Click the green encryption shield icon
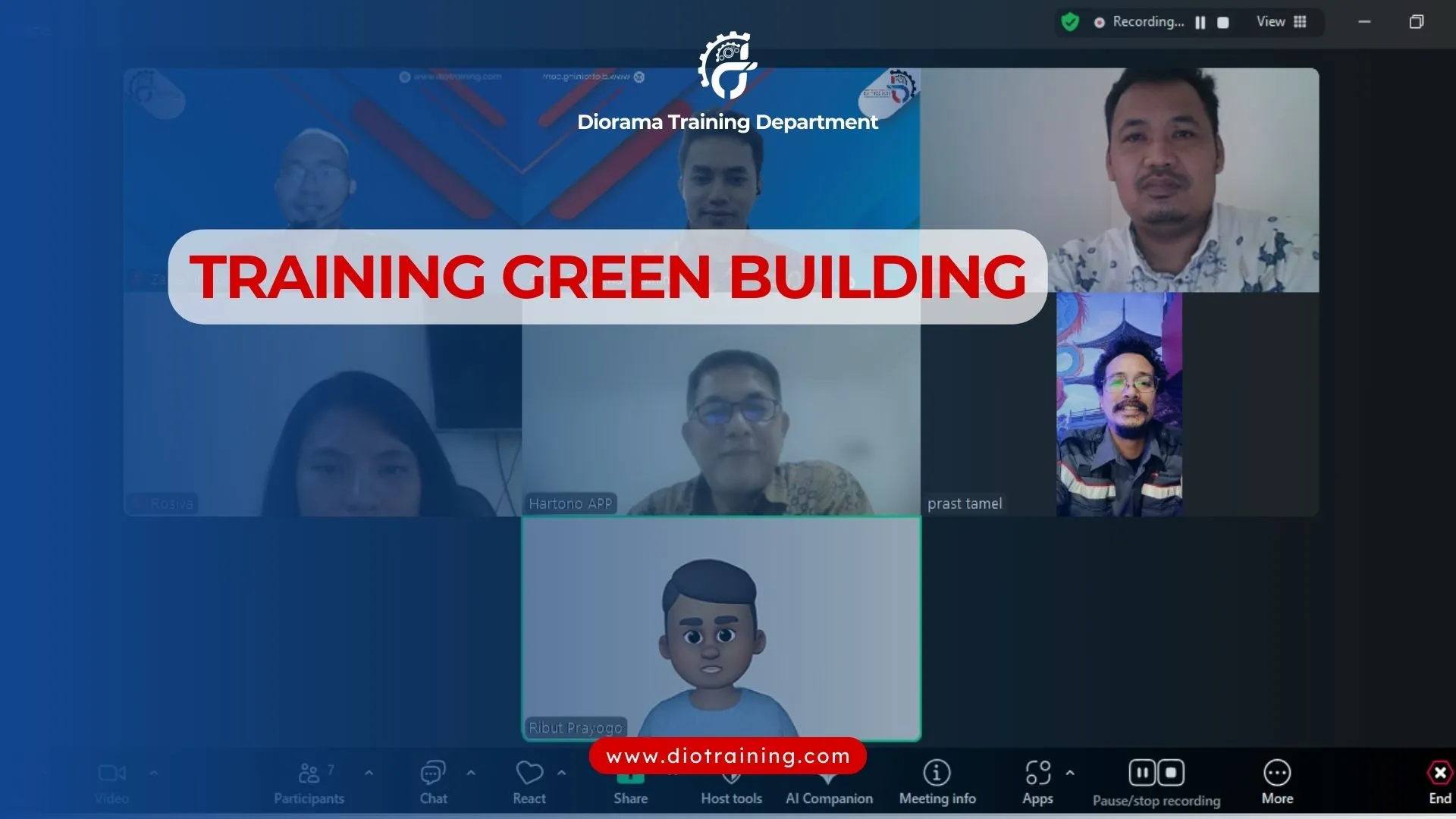The width and height of the screenshot is (1456, 819). [1070, 22]
